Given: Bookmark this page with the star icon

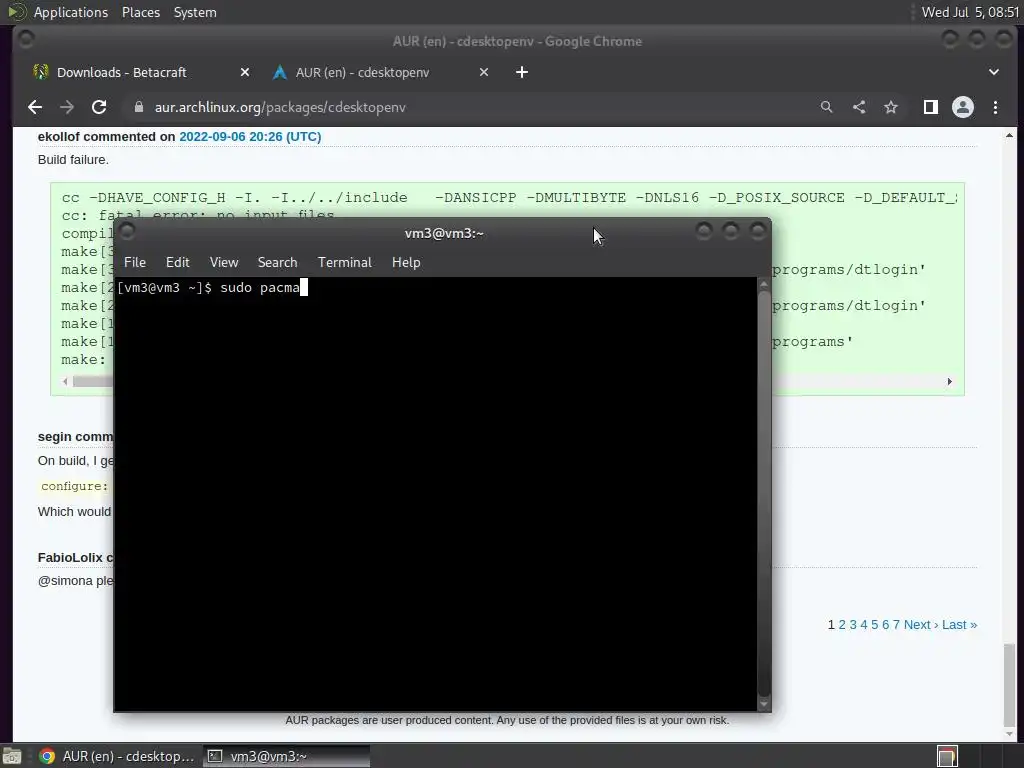Looking at the screenshot, I should (x=891, y=107).
